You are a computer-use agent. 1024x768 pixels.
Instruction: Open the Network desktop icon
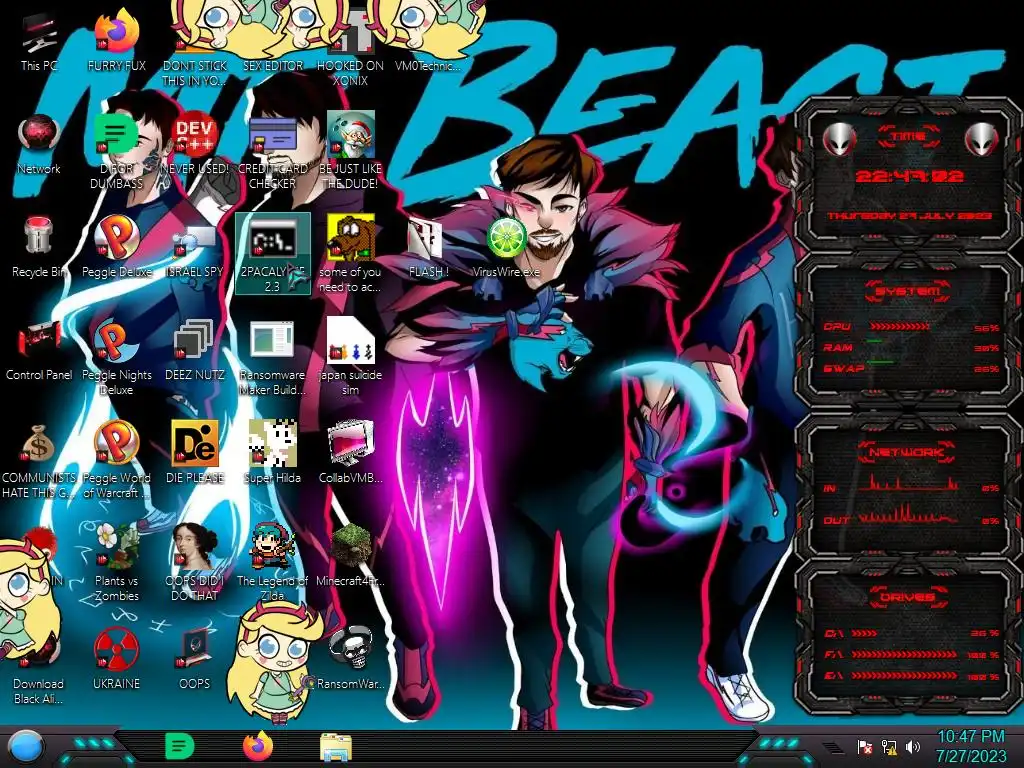(39, 144)
